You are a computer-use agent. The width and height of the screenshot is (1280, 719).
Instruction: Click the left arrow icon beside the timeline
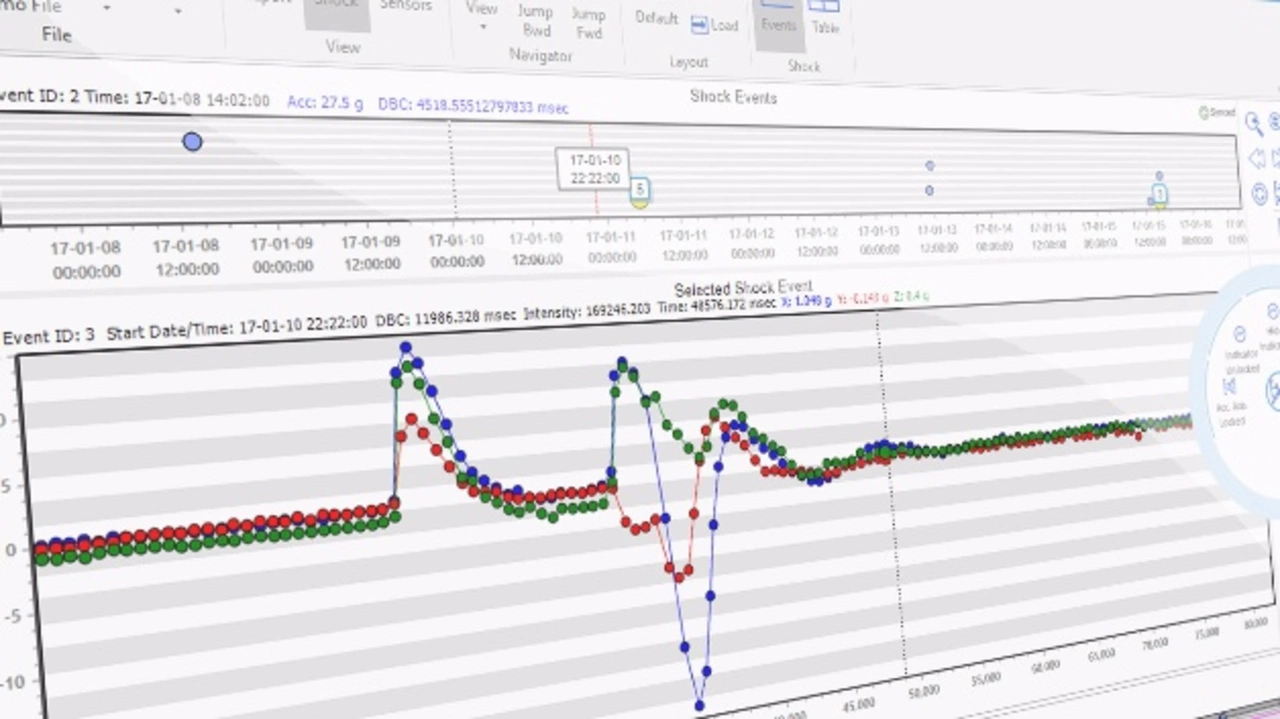[x=1256, y=158]
